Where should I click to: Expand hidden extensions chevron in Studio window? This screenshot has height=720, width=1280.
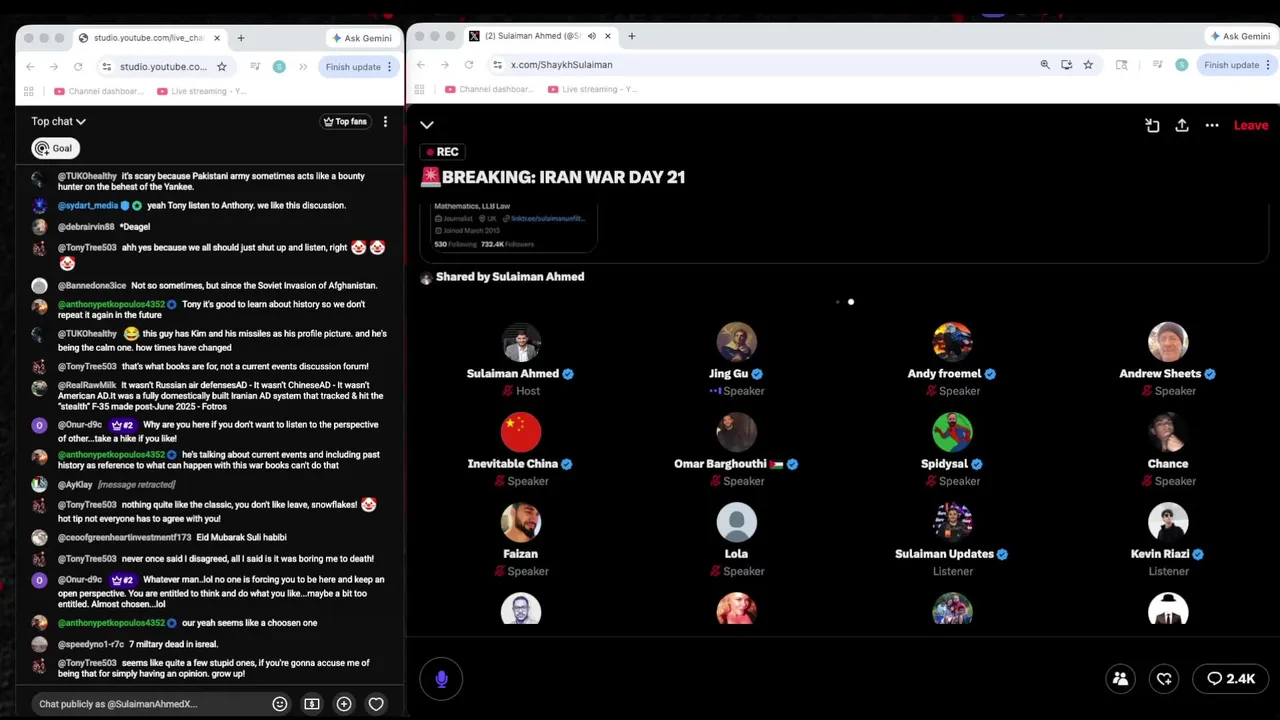[303, 67]
